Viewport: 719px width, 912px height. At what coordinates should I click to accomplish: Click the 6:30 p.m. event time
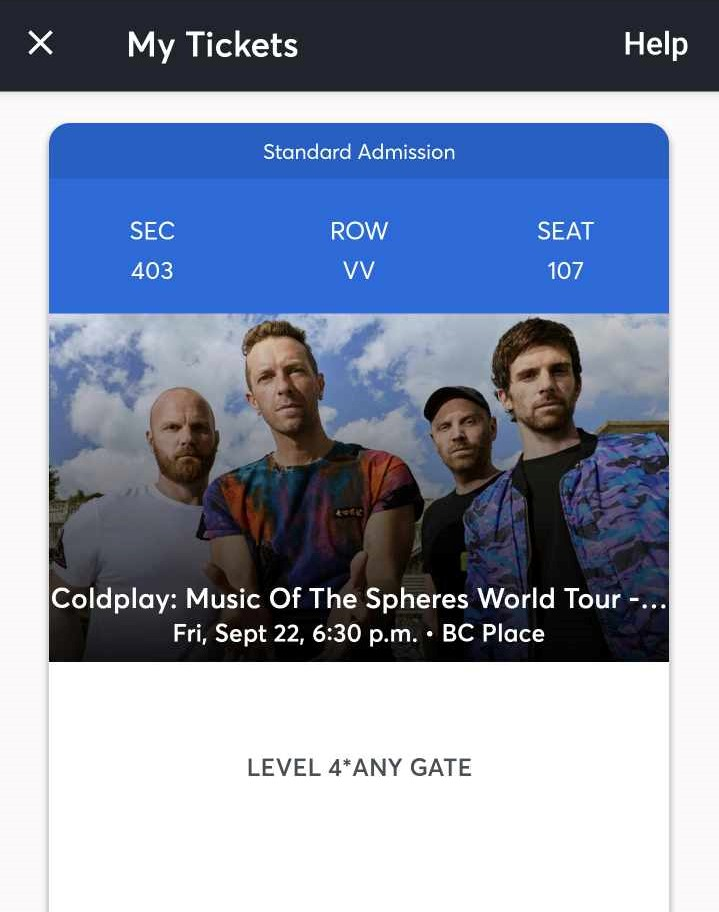click(364, 634)
